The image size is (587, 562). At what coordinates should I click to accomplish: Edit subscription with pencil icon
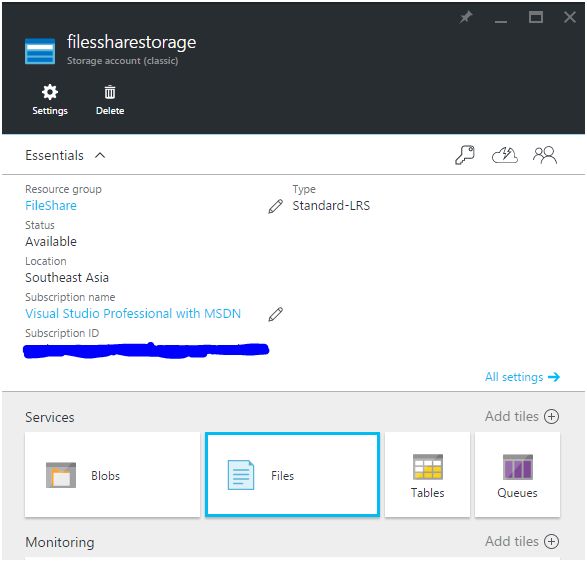(x=275, y=314)
